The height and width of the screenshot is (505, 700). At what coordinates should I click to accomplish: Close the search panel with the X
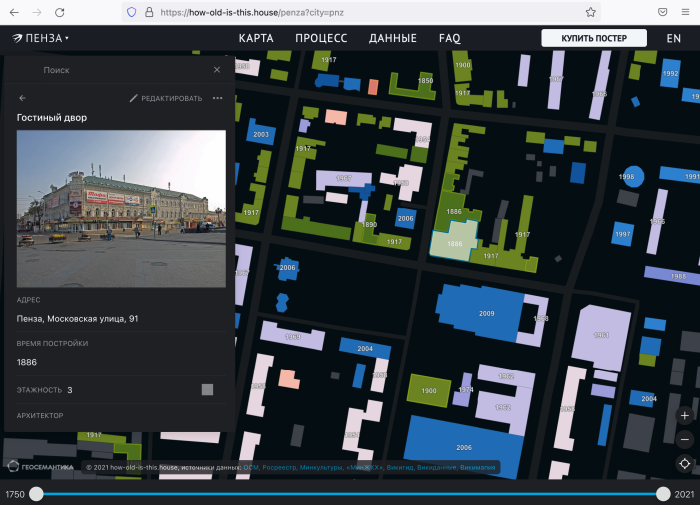point(217,70)
